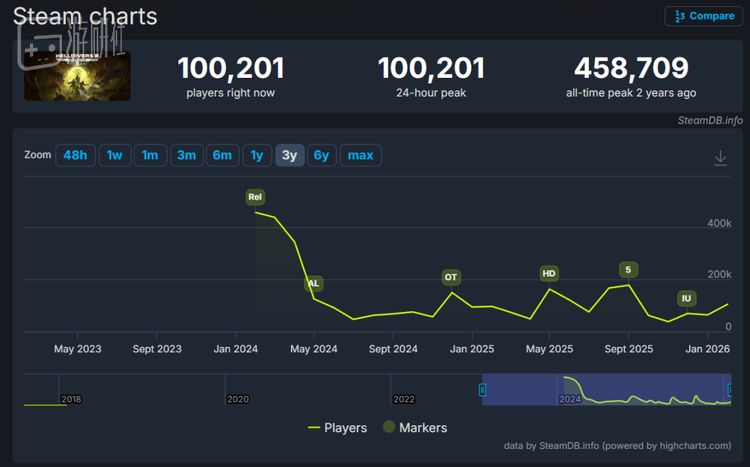Click the May 2025 axis label
The height and width of the screenshot is (467, 750).
(x=549, y=349)
